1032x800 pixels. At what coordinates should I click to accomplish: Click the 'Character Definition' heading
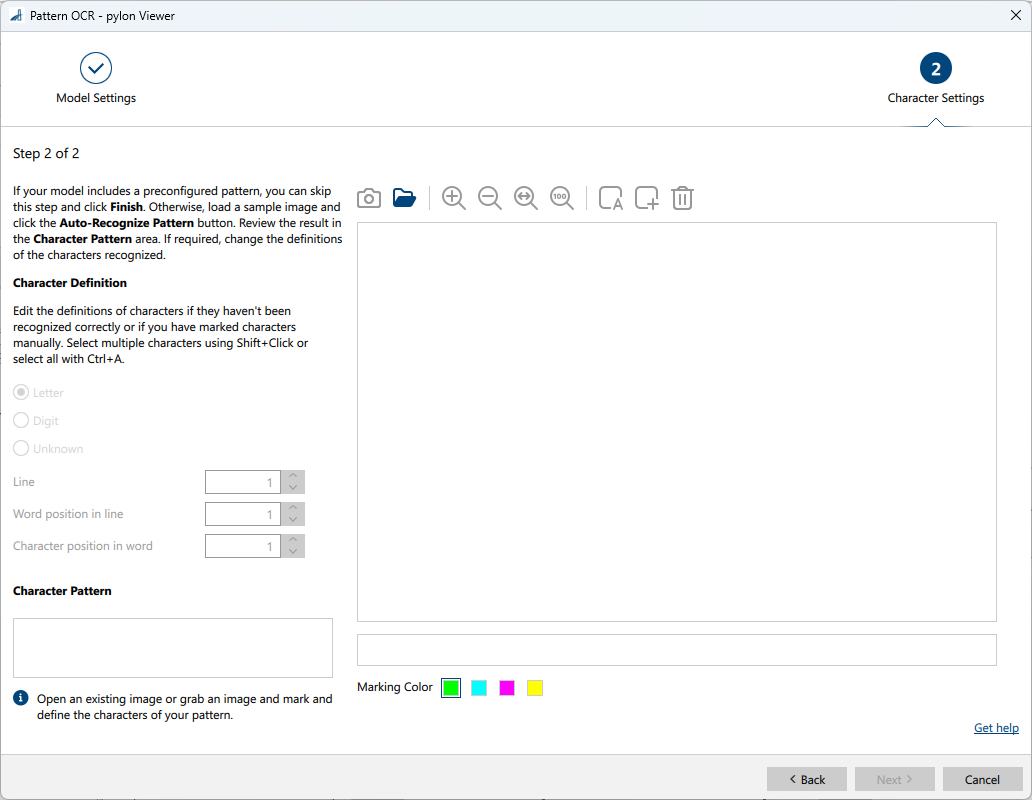point(70,283)
